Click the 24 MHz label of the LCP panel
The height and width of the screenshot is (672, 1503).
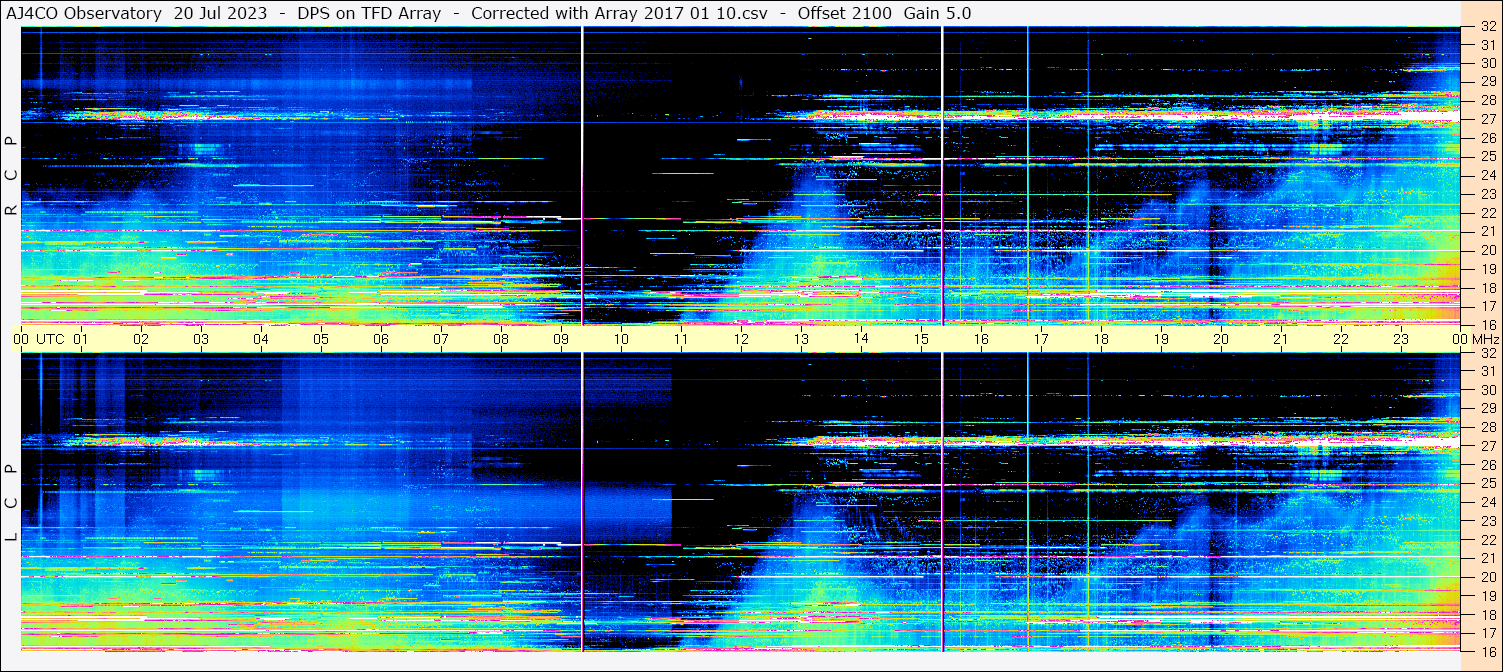point(1487,502)
